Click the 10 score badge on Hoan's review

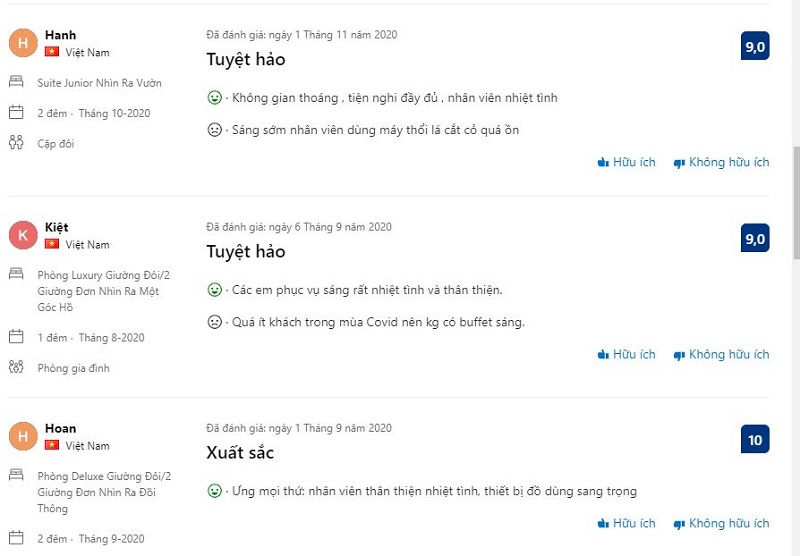pos(755,439)
